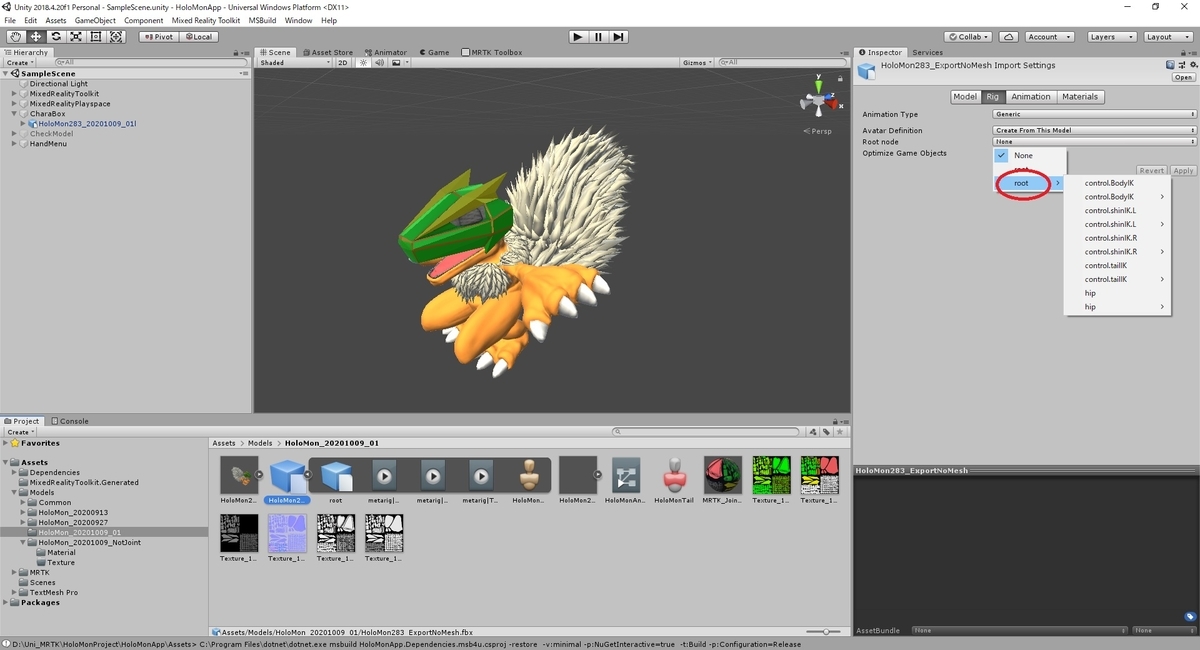Screen dimensions: 1200x650
Task: Open the GameObject menu
Action: click(95, 20)
